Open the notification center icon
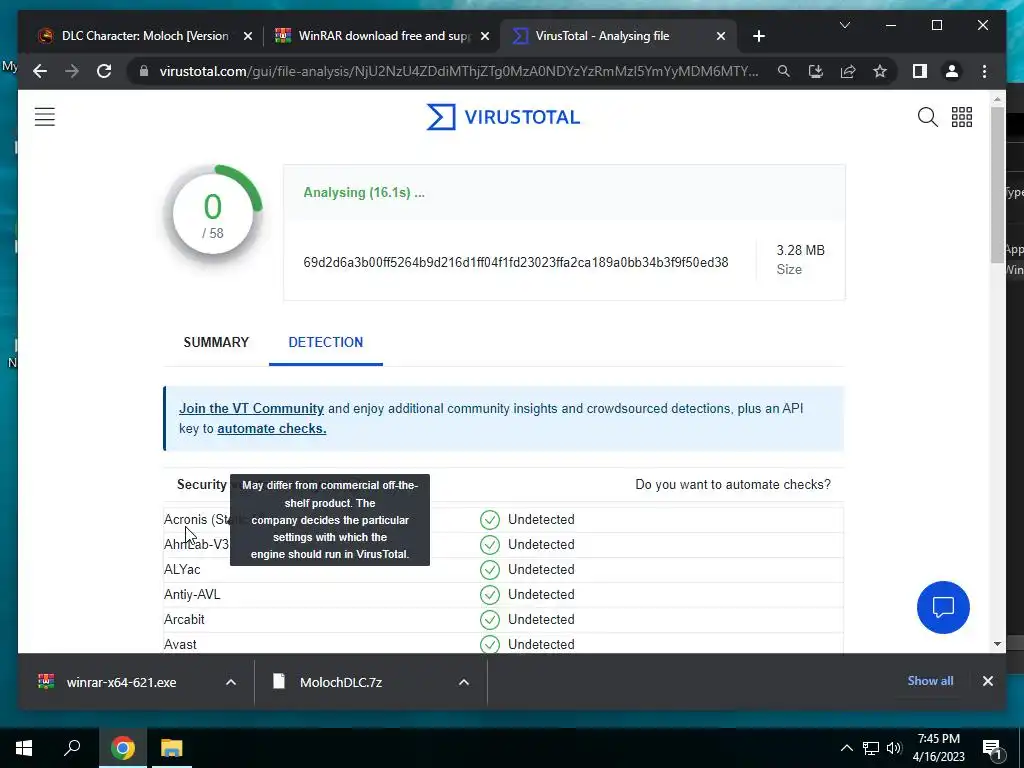Viewport: 1024px width, 768px height. click(x=992, y=748)
